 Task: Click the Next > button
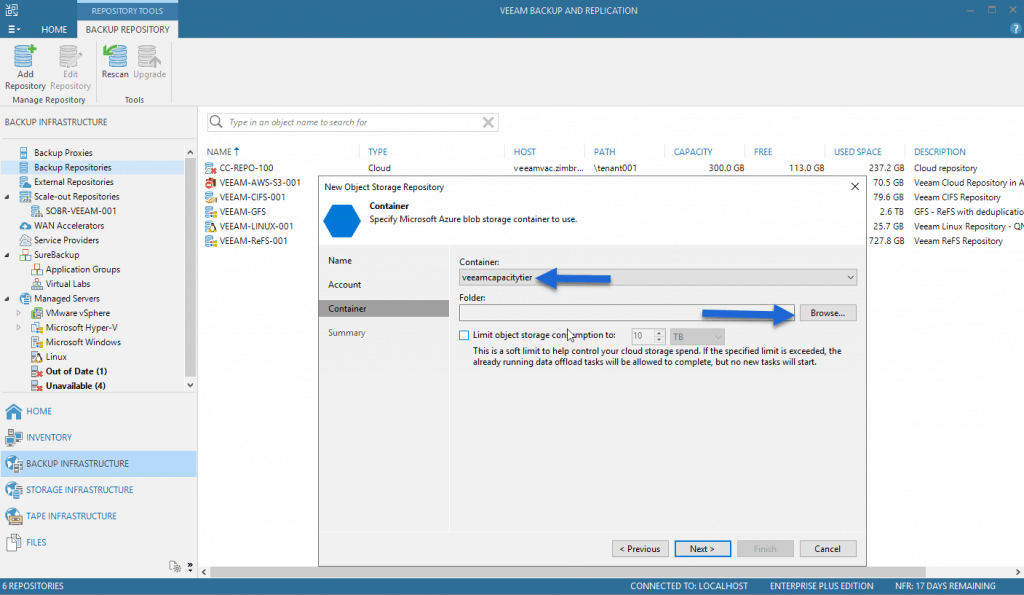[703, 549]
